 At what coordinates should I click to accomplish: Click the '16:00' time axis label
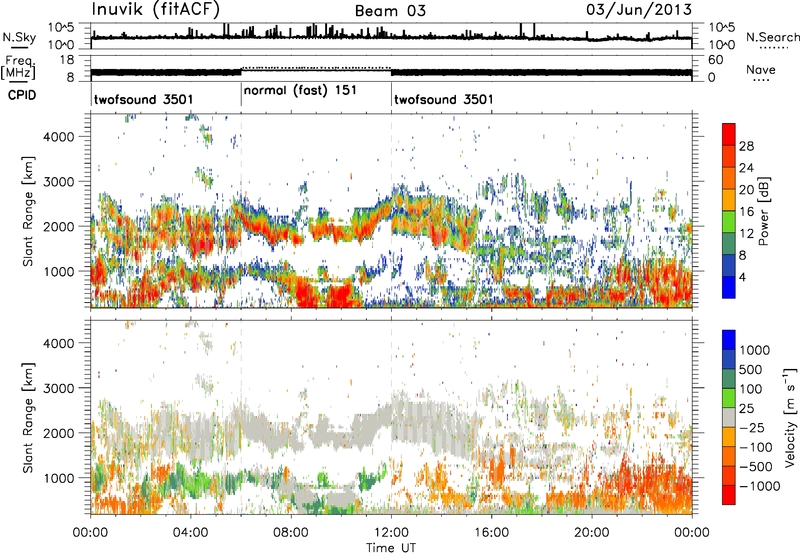coord(491,533)
